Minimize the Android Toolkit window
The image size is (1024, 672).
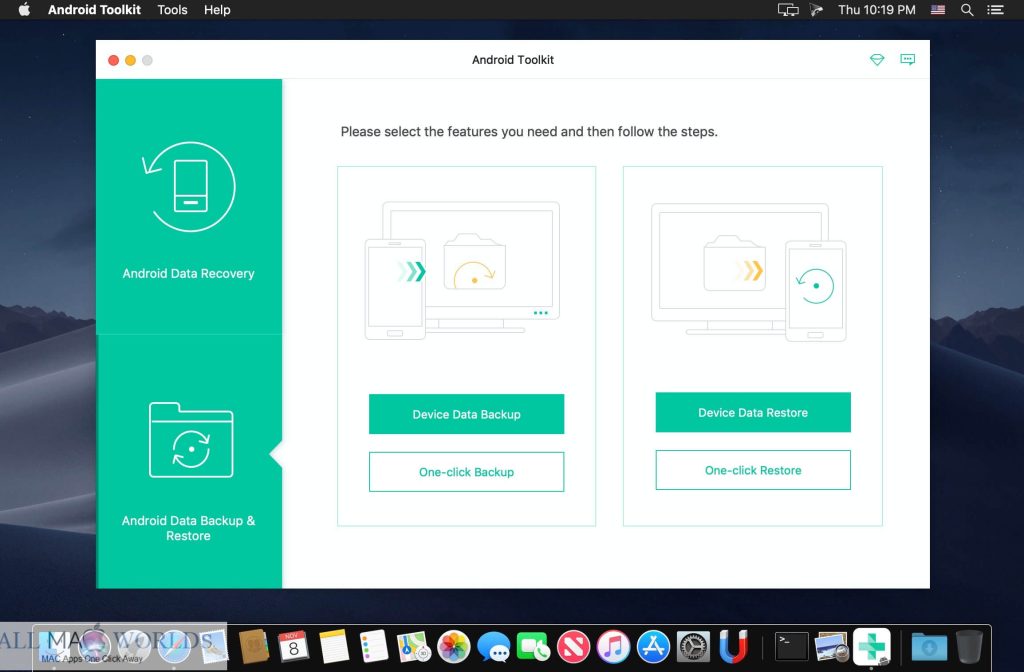(x=131, y=60)
